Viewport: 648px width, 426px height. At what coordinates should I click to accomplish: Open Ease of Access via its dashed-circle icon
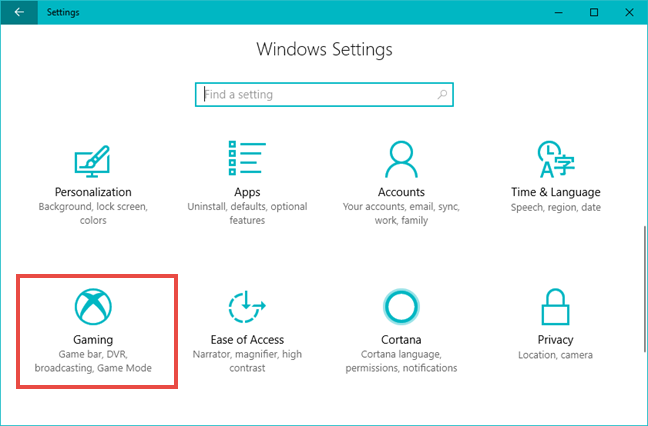pyautogui.click(x=247, y=306)
